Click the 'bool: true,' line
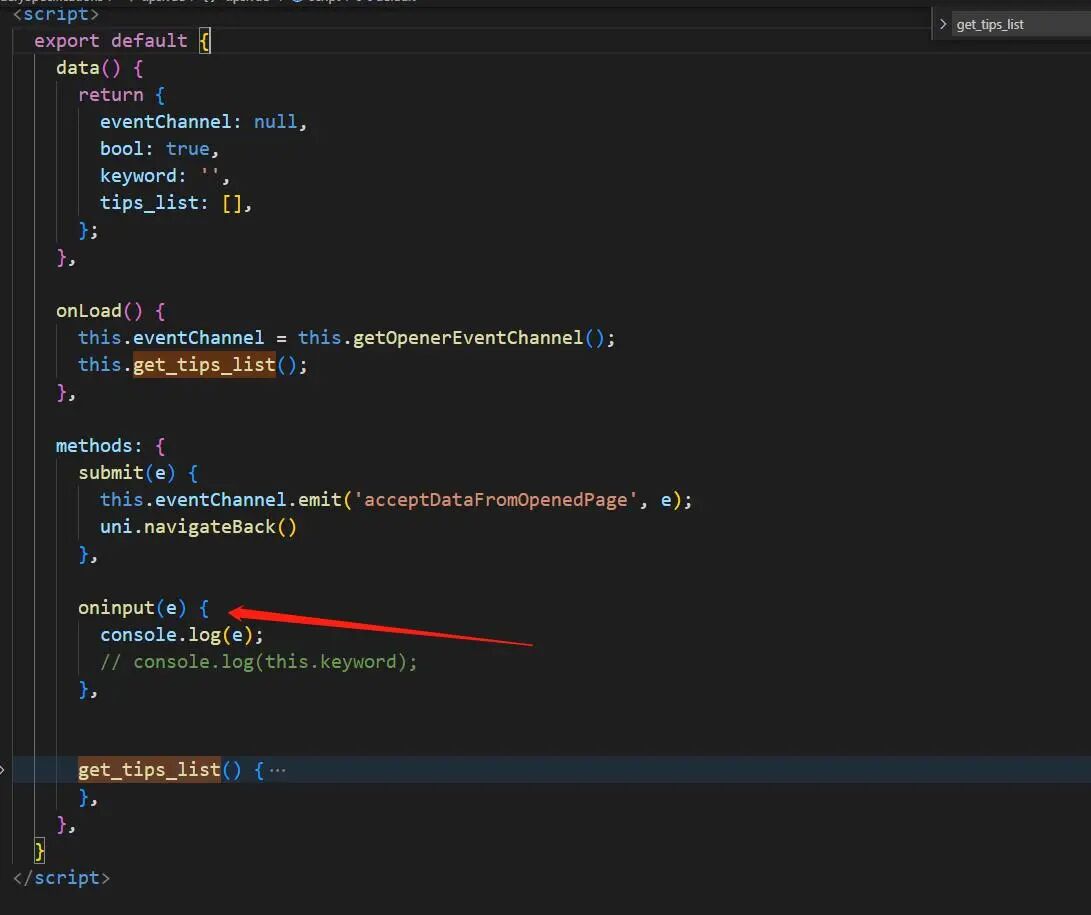 (x=159, y=149)
